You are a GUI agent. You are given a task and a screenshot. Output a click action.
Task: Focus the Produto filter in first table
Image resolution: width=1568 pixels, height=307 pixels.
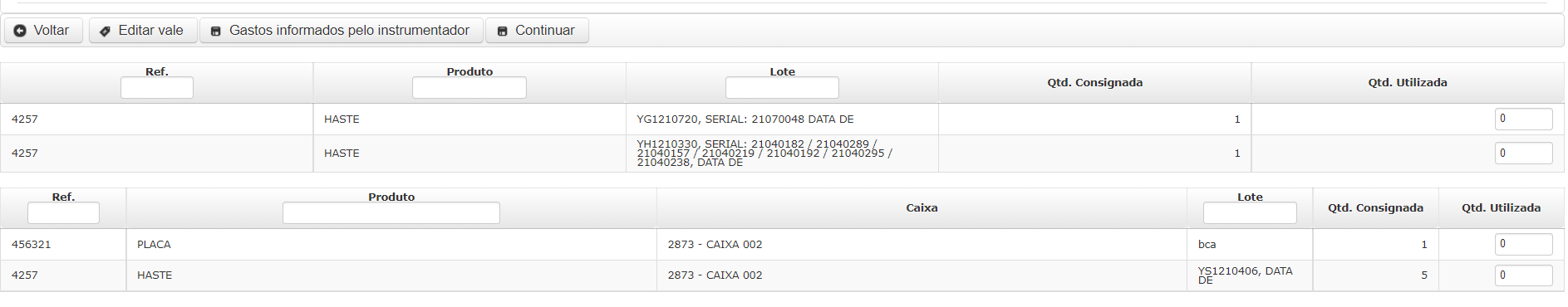click(x=469, y=88)
